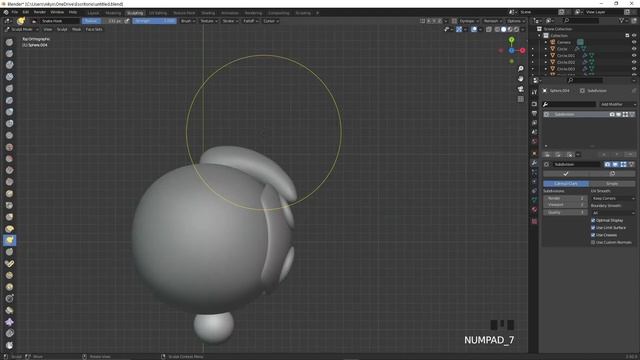Select the Clay brush tool
The width and height of the screenshot is (640, 360).
click(9, 65)
